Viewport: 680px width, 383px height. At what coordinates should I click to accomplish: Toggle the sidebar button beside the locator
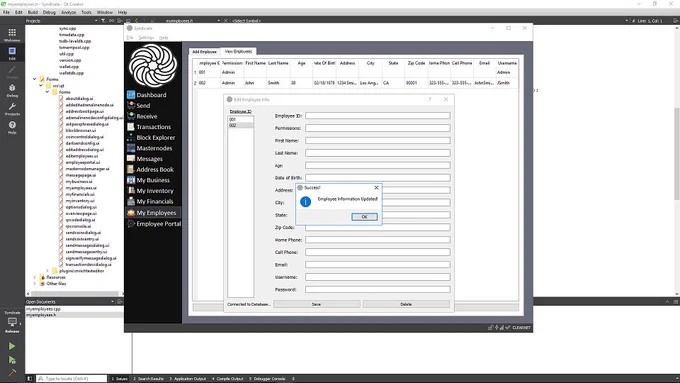pyautogui.click(x=29, y=379)
